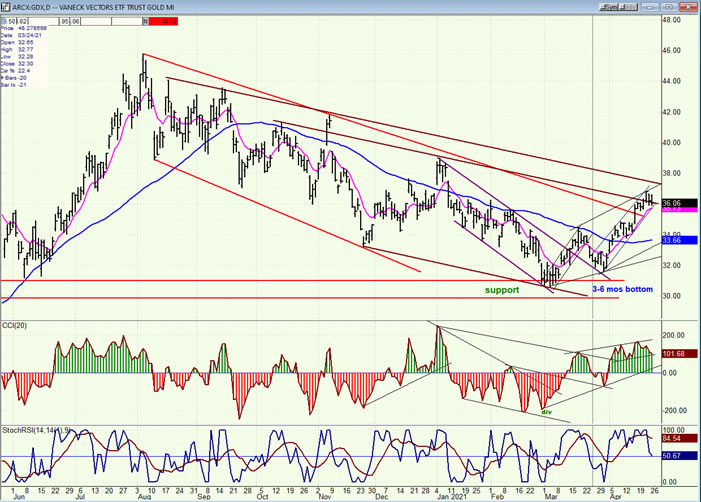Image resolution: width=701 pixels, height=502 pixels.
Task: Click the green 'div' label on CCI
Action: pos(546,412)
